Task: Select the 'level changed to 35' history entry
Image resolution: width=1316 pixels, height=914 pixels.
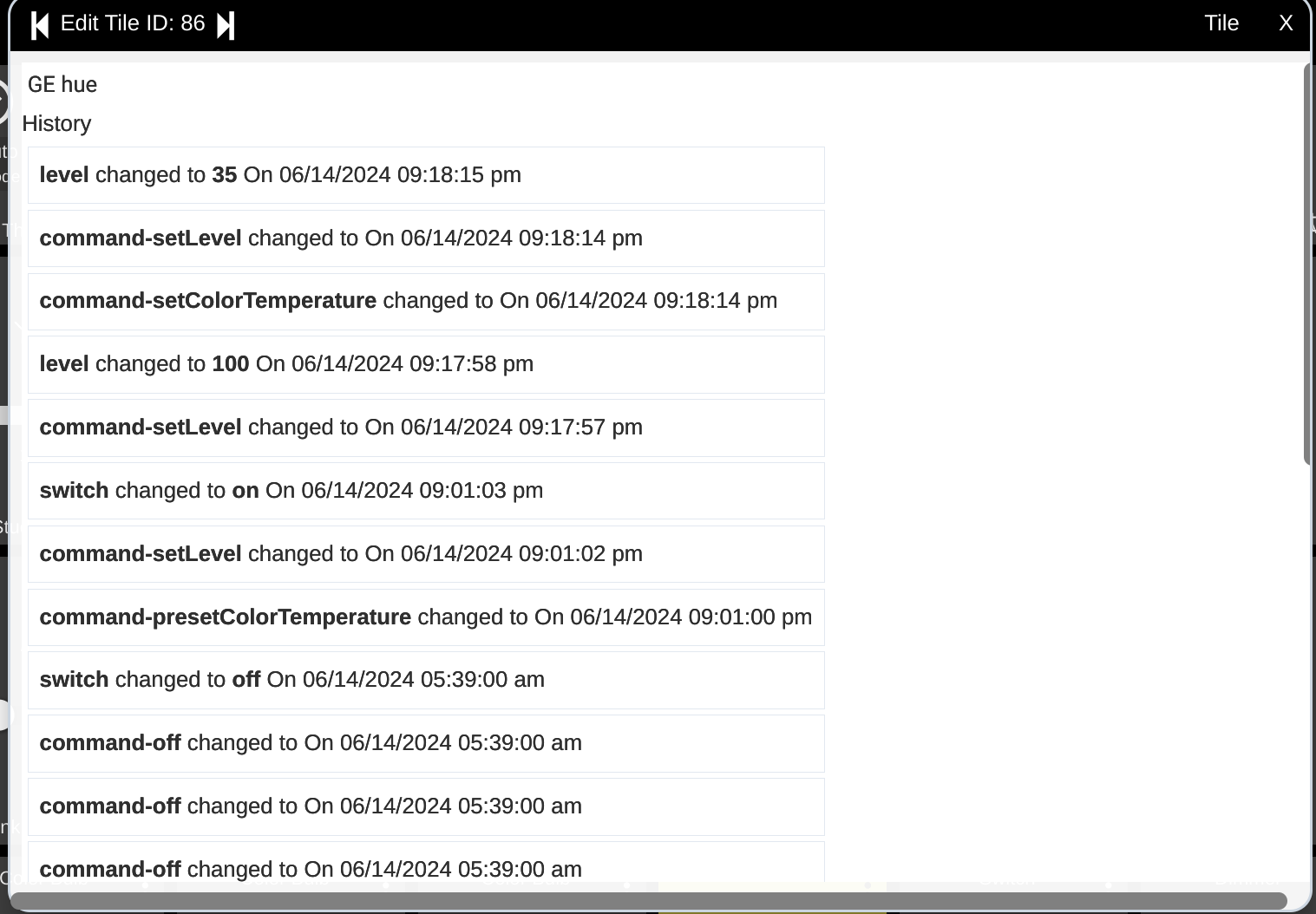Action: click(x=425, y=175)
